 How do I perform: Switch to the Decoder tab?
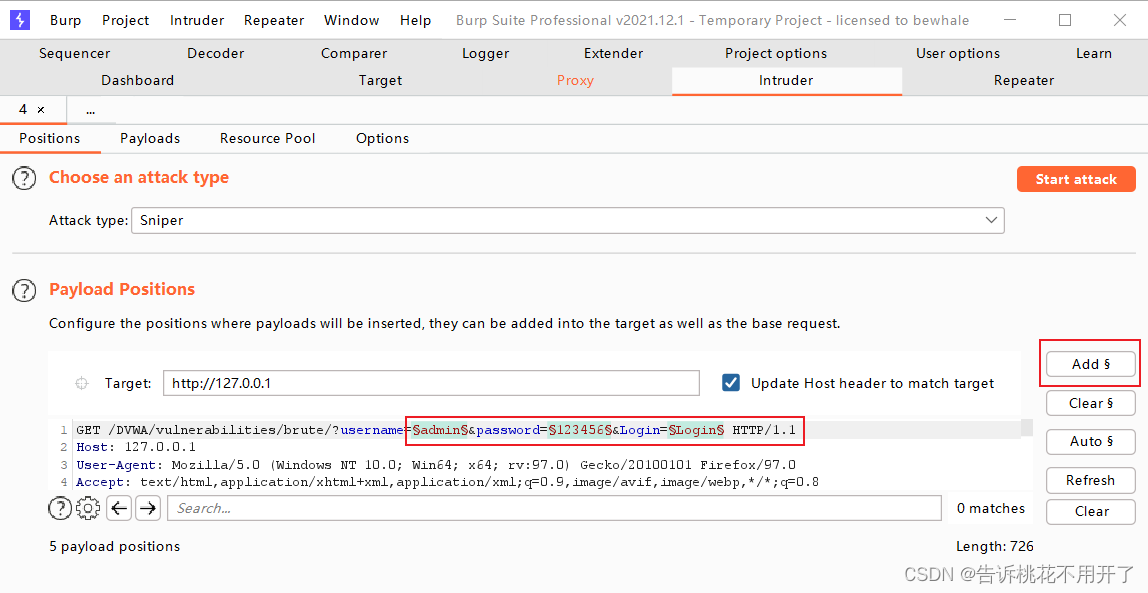point(215,53)
